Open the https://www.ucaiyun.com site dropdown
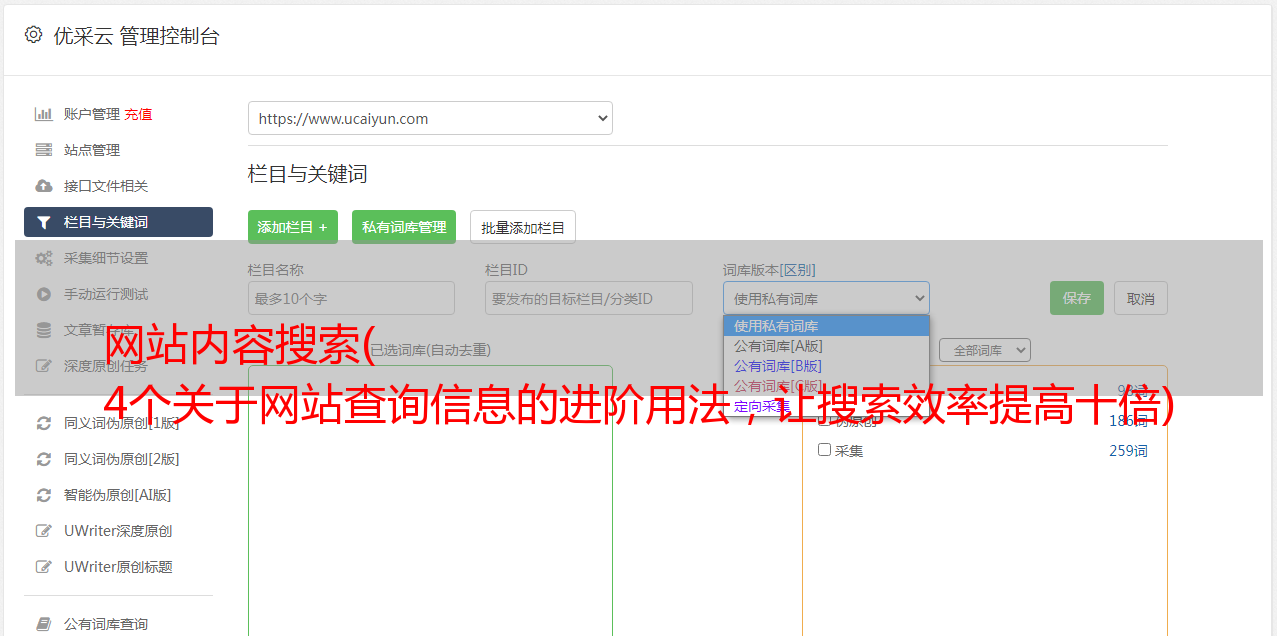Viewport: 1277px width, 636px height. coord(430,118)
